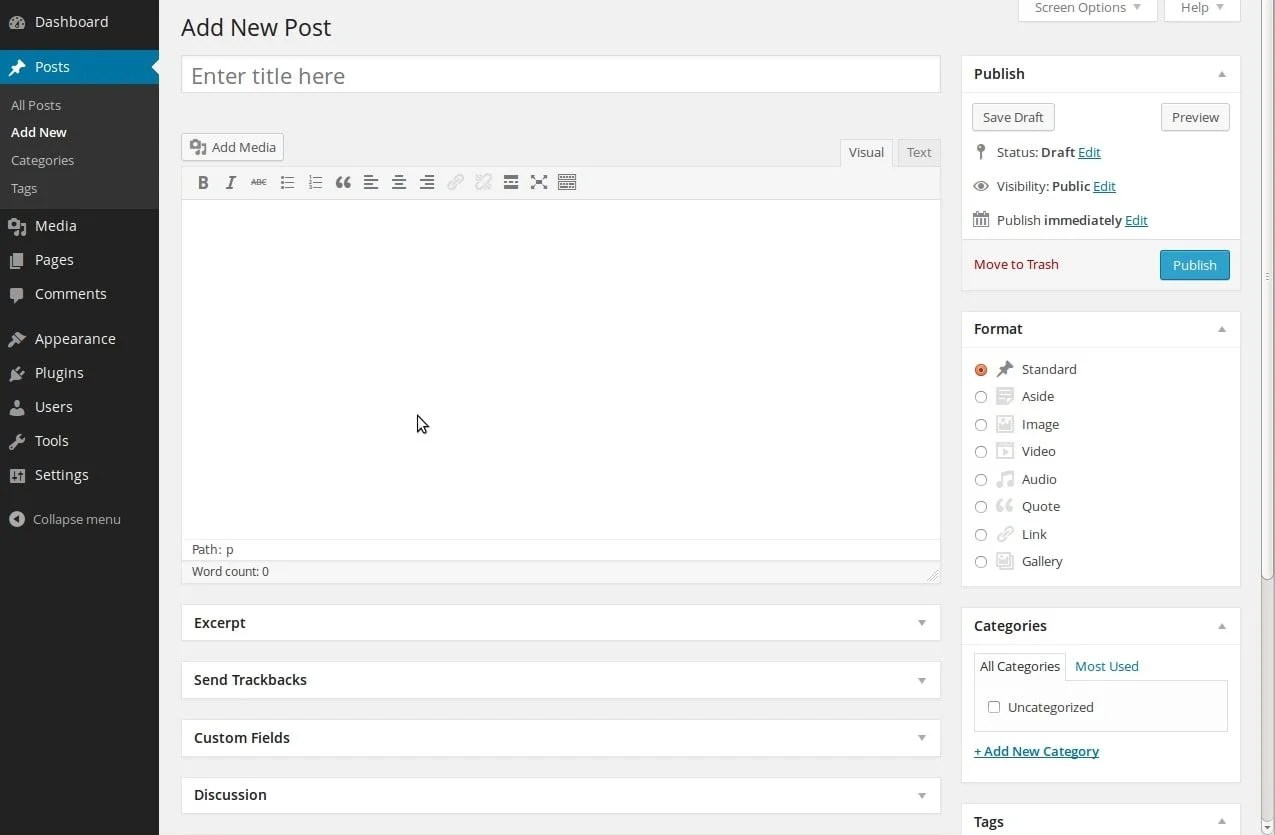
Task: Click the insert link icon
Action: 455,182
